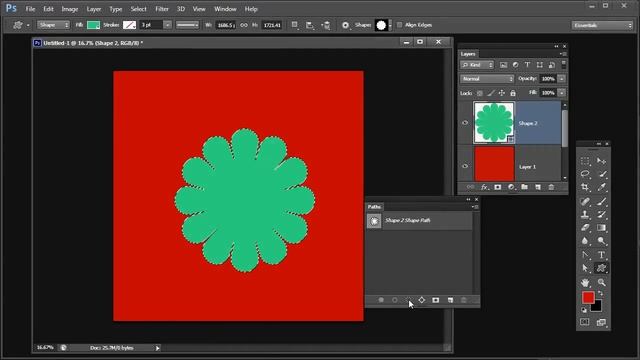Select the Crop tool
640x360 pixels.
point(585,187)
